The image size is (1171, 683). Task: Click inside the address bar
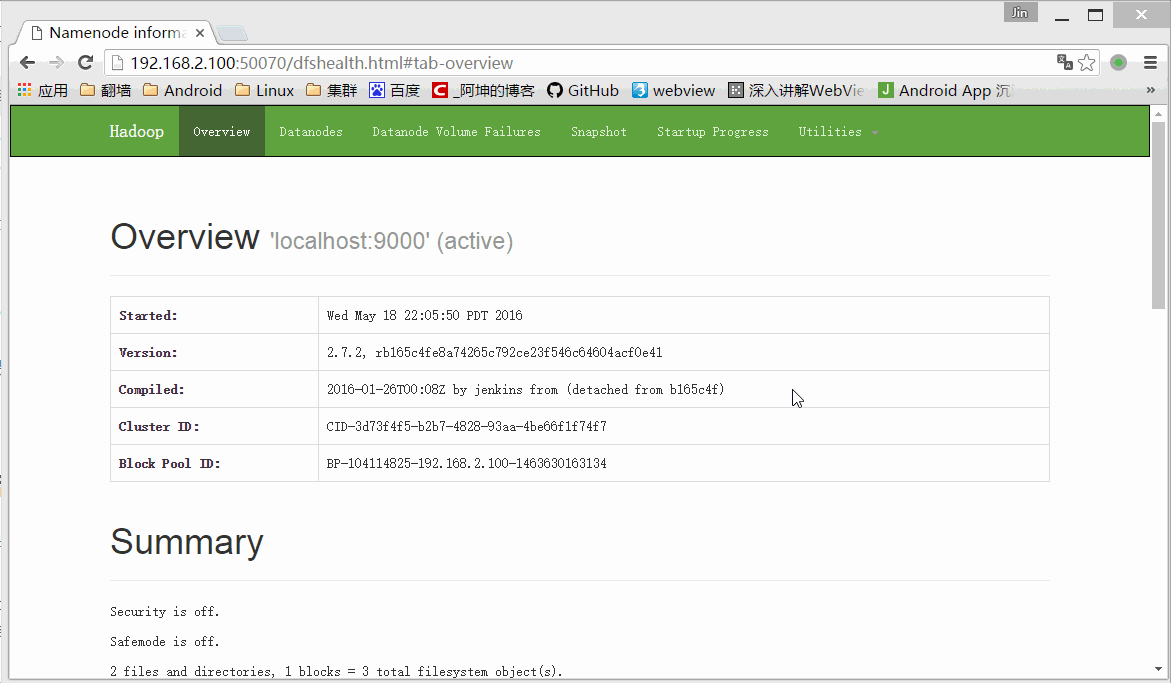400,62
